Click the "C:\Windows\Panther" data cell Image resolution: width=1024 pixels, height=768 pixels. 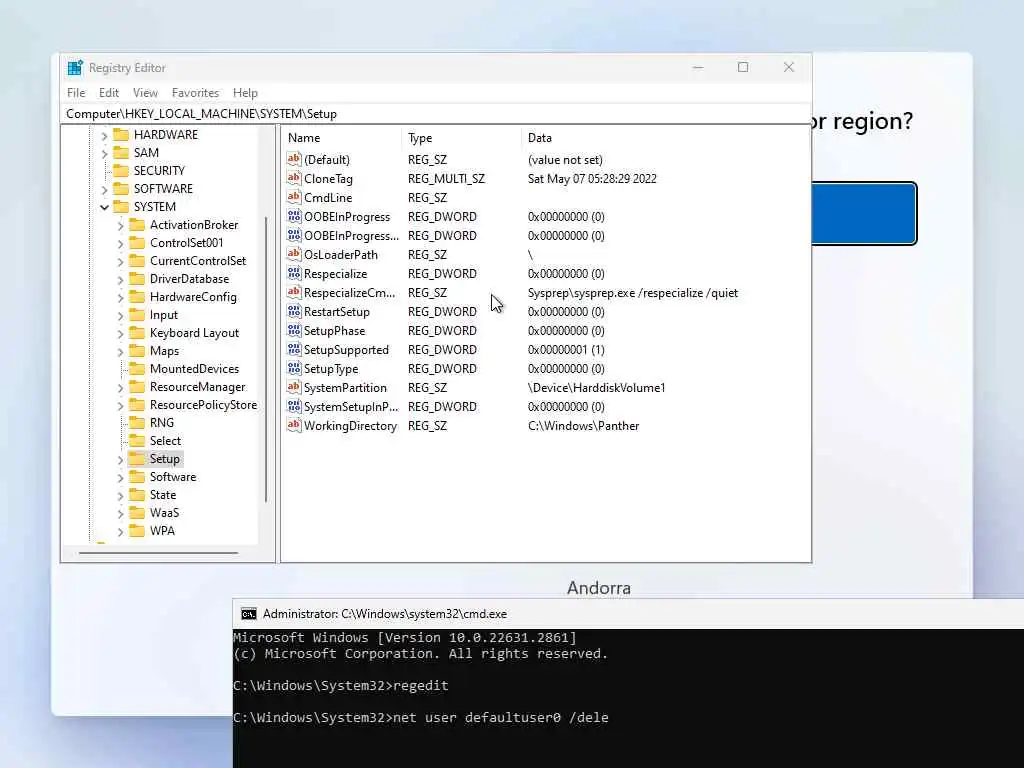[x=583, y=426]
